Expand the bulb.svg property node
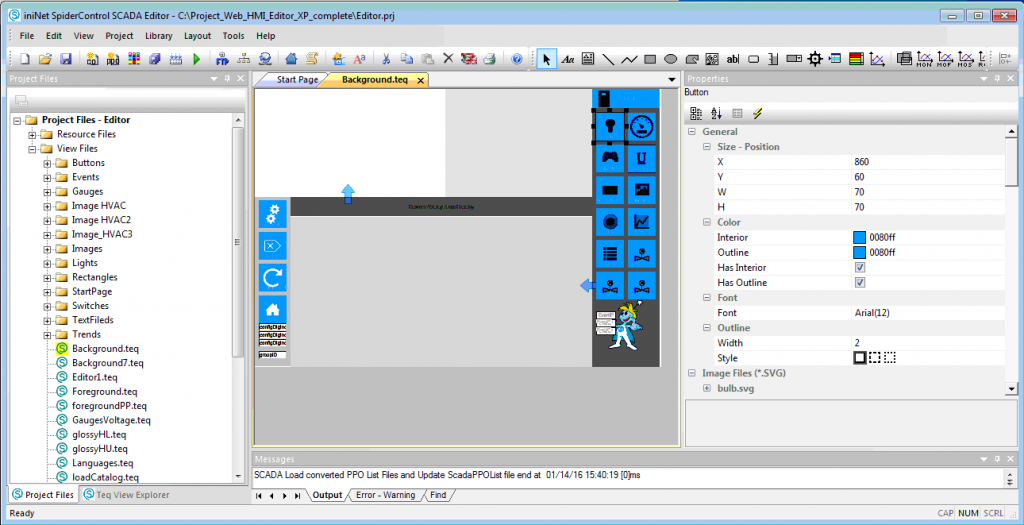This screenshot has height=525, width=1024. pyautogui.click(x=707, y=388)
